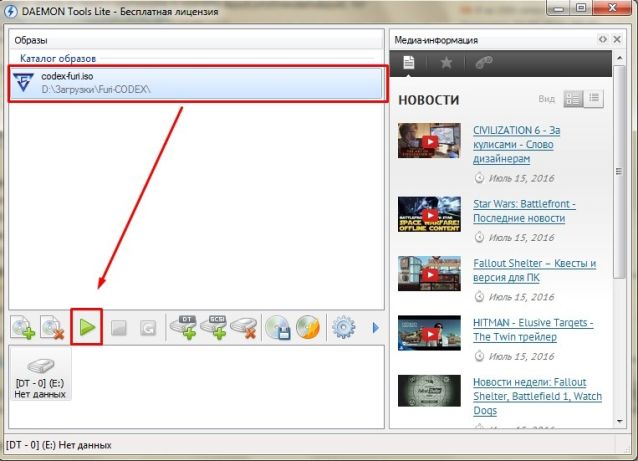
Task: Click the status bar text [DT - 0] (E:)
Action: pyautogui.click(x=31, y=445)
